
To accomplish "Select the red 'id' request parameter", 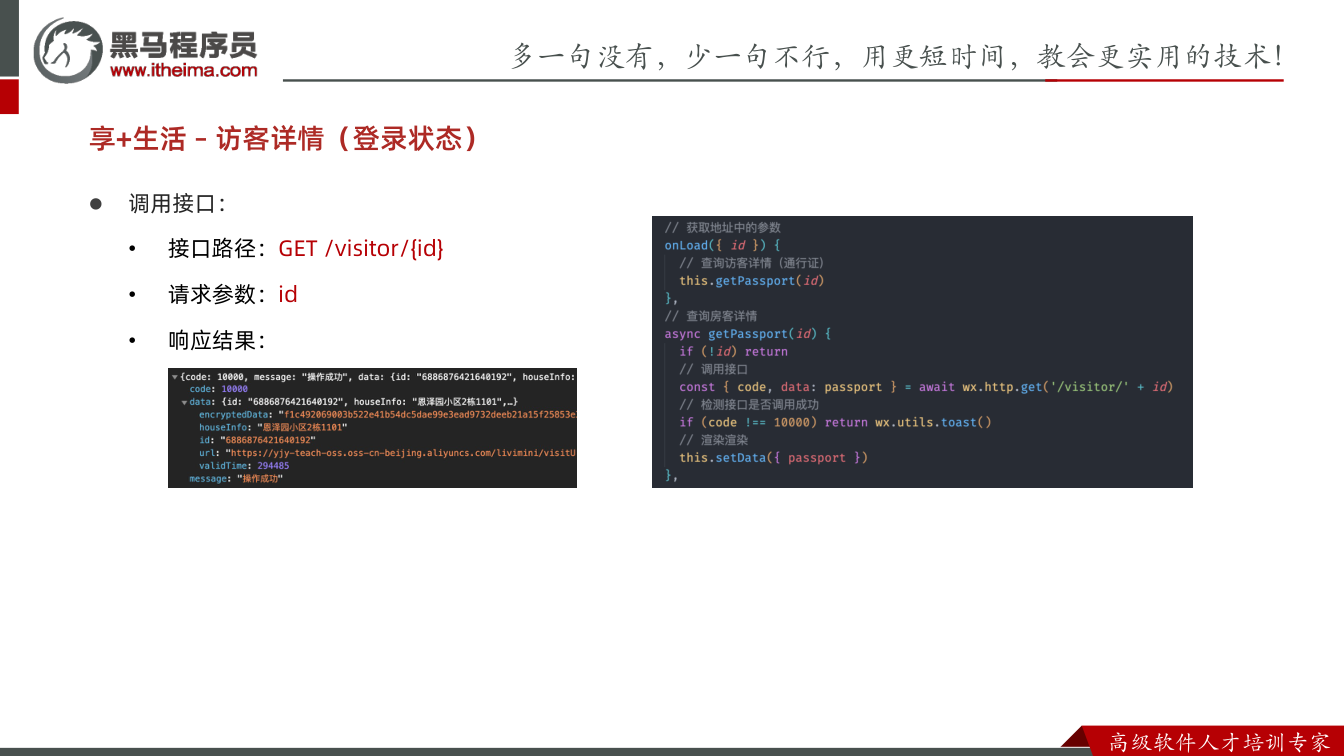I will [x=288, y=295].
